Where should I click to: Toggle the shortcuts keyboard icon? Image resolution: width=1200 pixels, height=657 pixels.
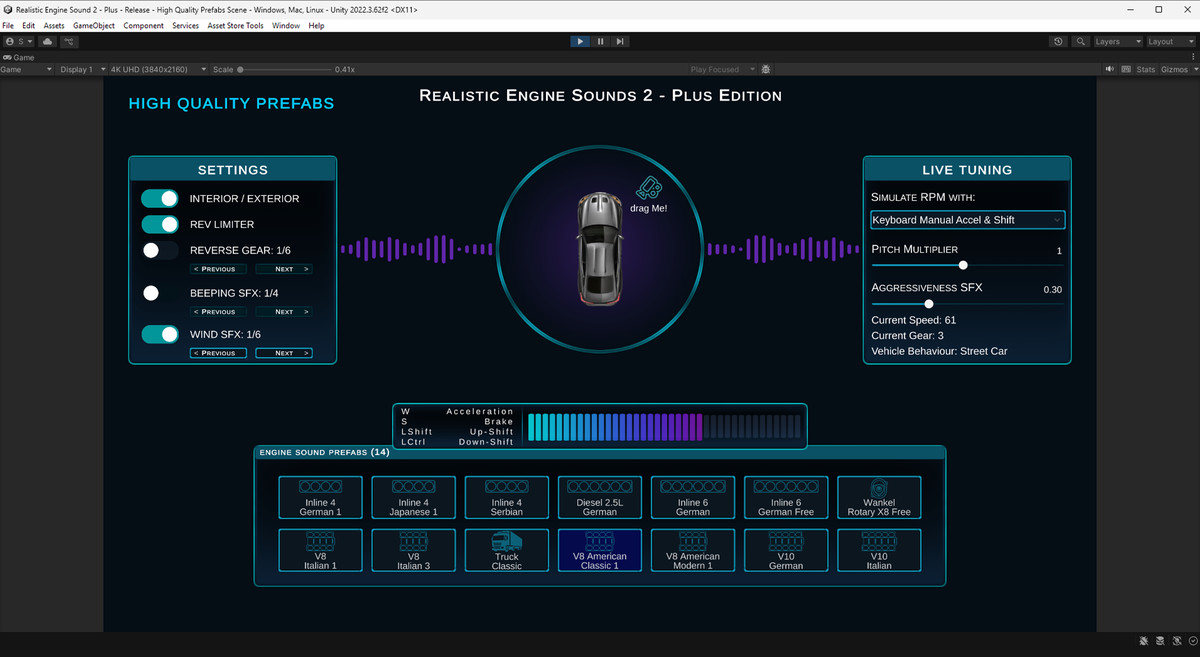point(1126,69)
